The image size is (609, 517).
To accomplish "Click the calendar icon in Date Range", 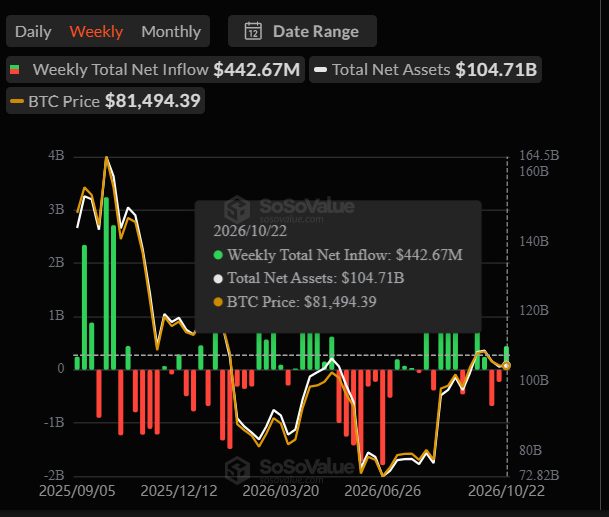I will tap(253, 31).
